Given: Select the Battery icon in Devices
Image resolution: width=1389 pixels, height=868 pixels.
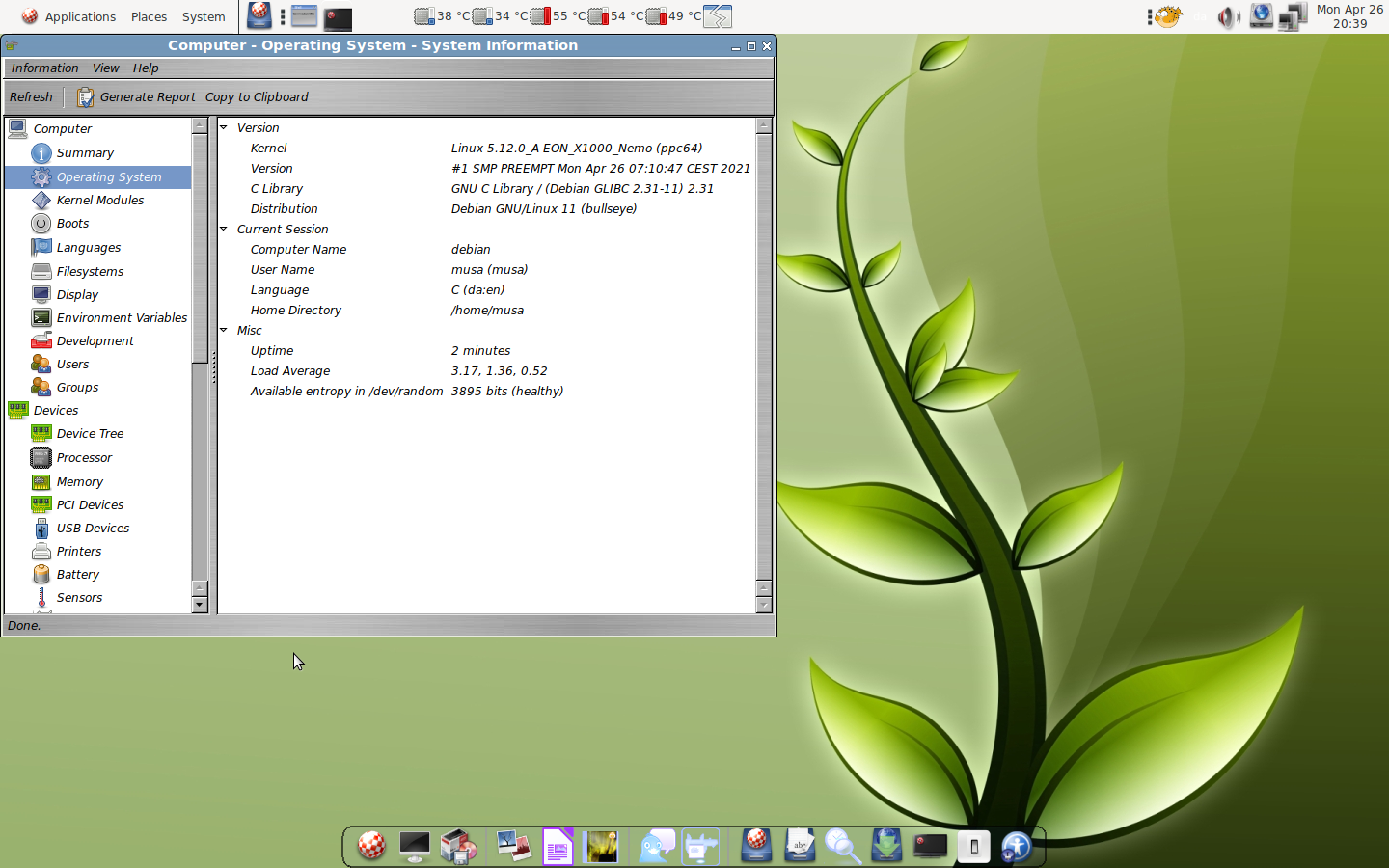Looking at the screenshot, I should click(x=41, y=575).
